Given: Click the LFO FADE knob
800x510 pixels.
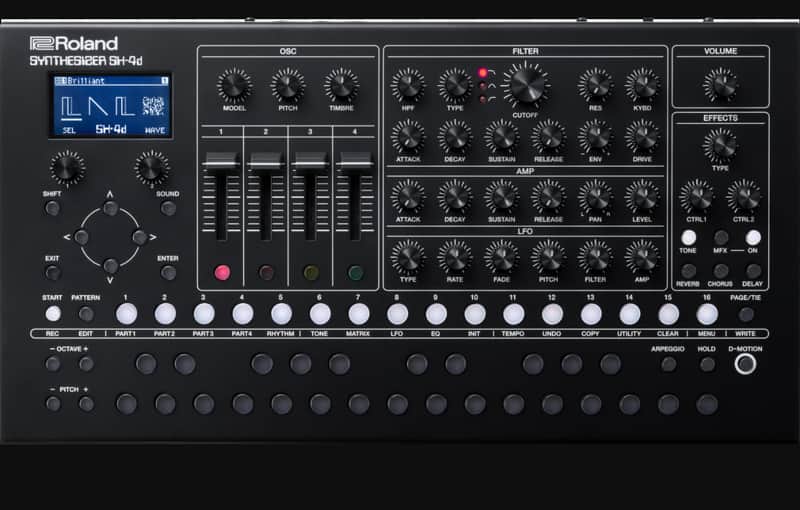Looking at the screenshot, I should click(502, 257).
